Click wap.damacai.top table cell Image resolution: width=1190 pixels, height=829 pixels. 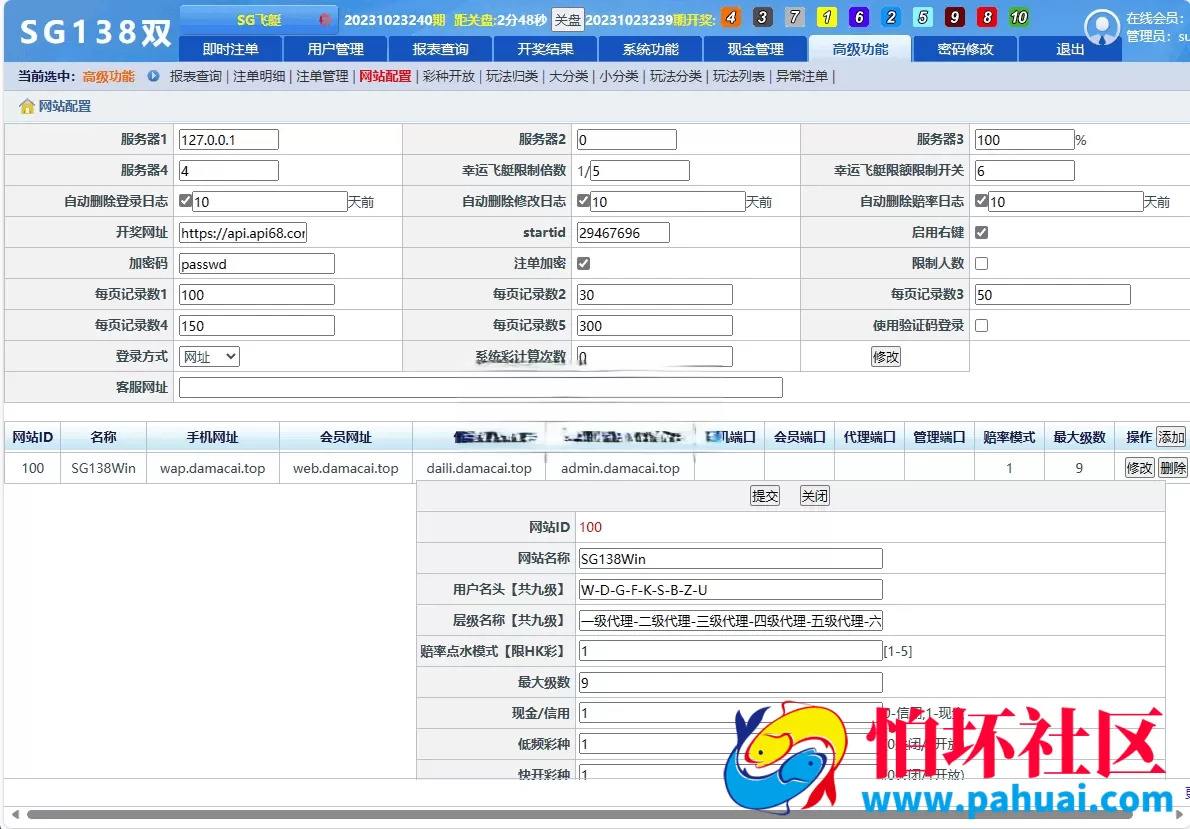click(212, 468)
